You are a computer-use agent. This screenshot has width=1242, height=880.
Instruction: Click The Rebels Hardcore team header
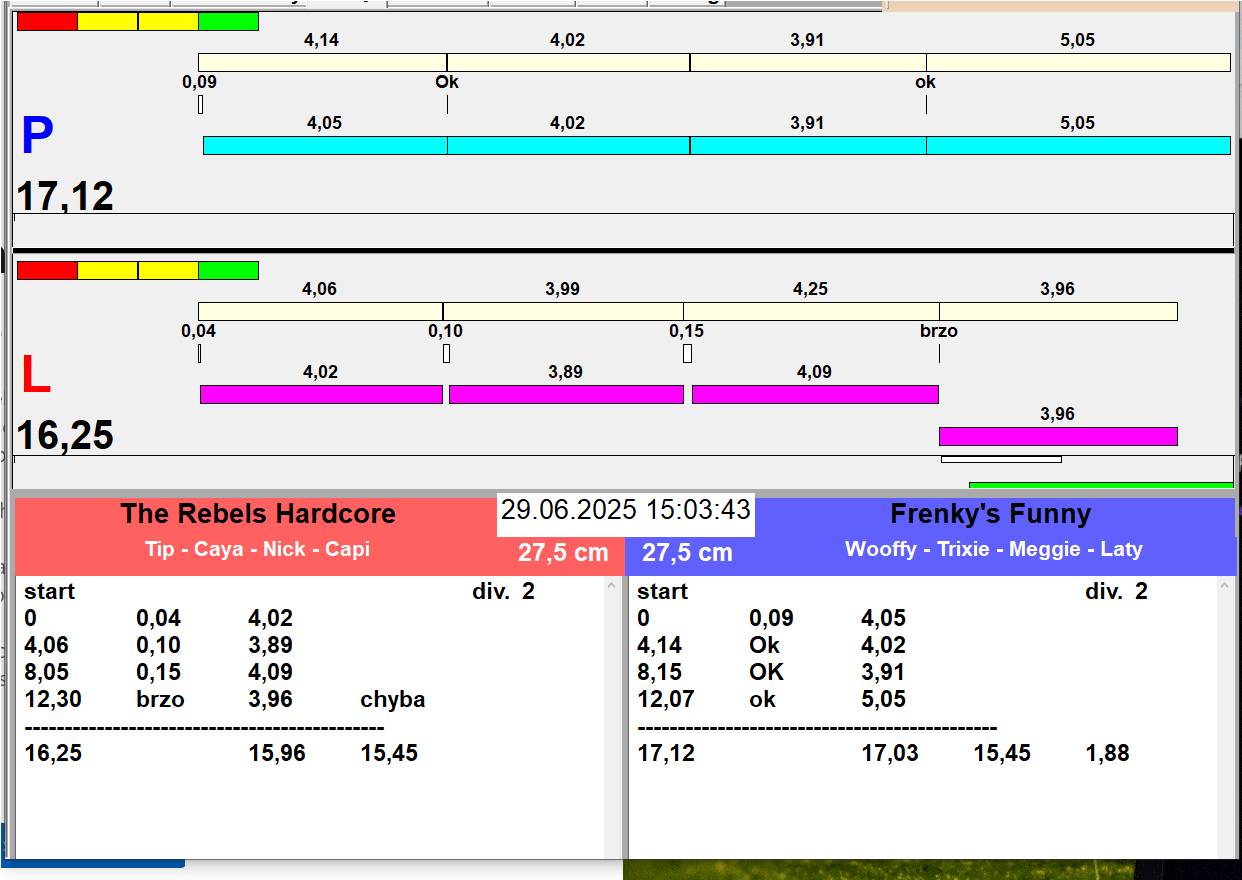(x=258, y=514)
